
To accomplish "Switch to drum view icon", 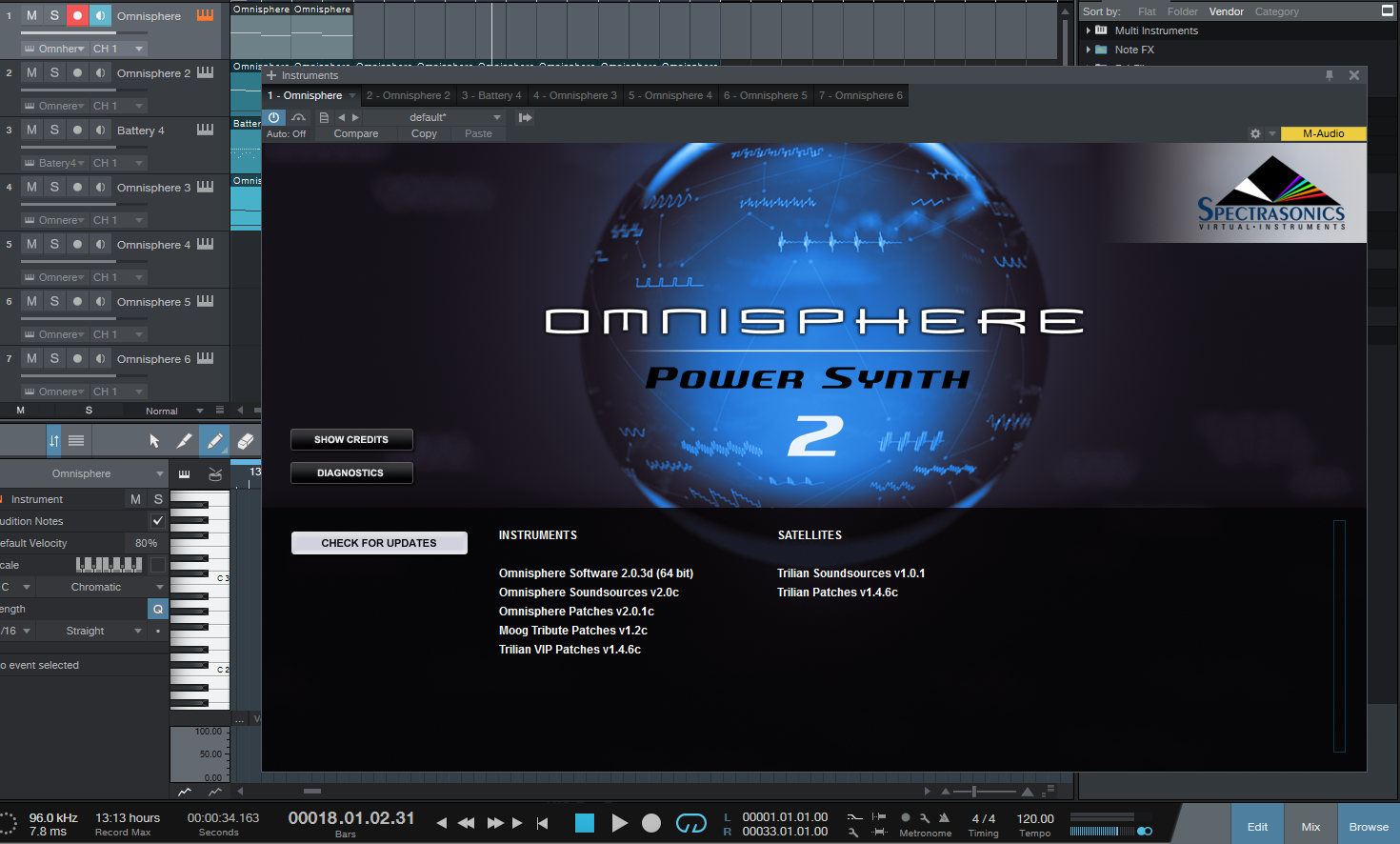I will click(215, 473).
